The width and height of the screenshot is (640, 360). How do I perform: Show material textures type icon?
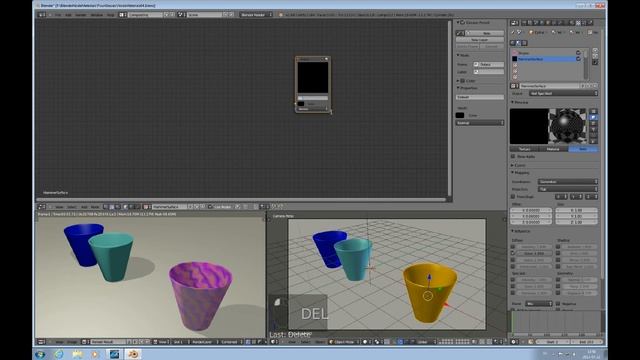(518, 43)
